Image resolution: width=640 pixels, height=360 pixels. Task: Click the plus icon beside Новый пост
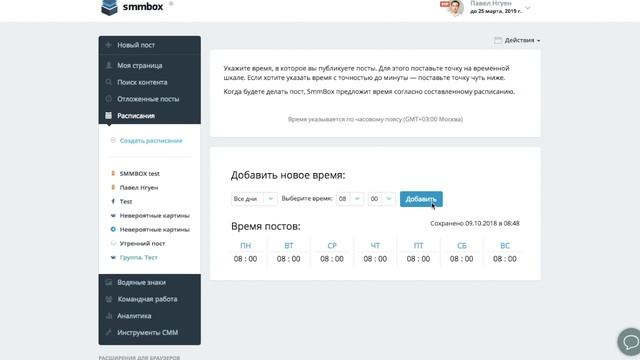pyautogui.click(x=109, y=45)
